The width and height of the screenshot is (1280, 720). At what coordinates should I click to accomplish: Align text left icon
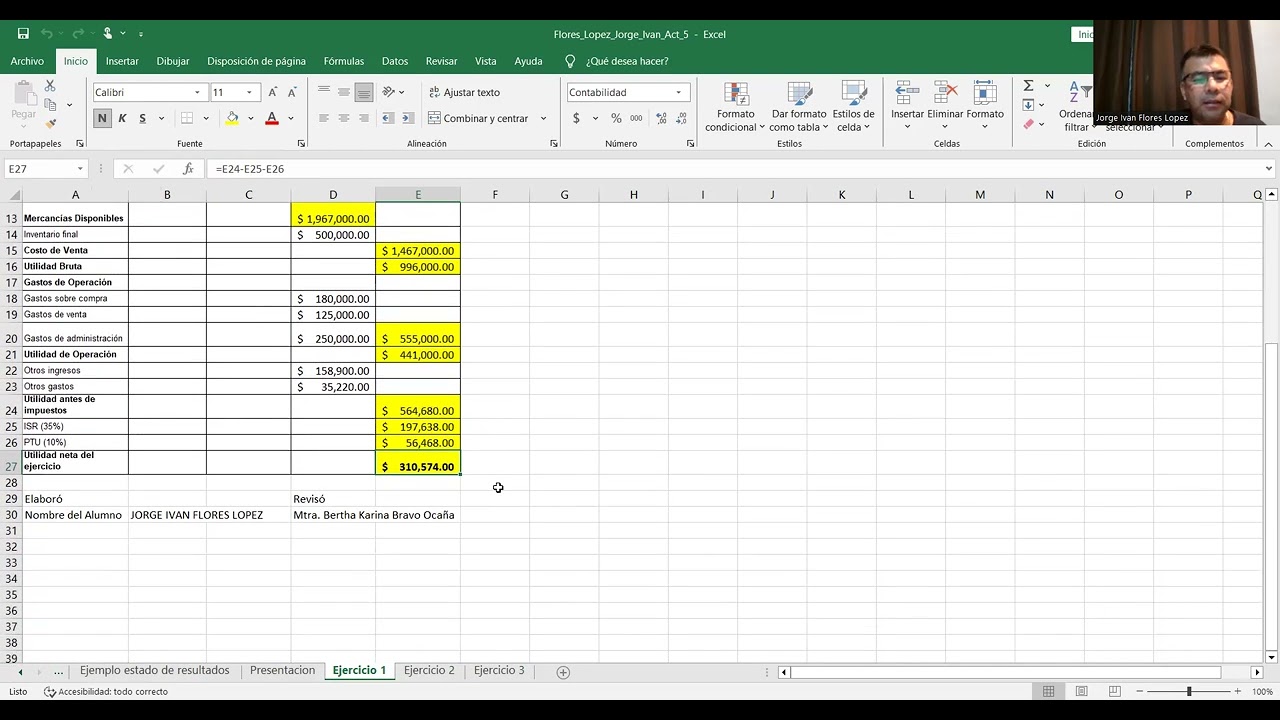[x=324, y=118]
